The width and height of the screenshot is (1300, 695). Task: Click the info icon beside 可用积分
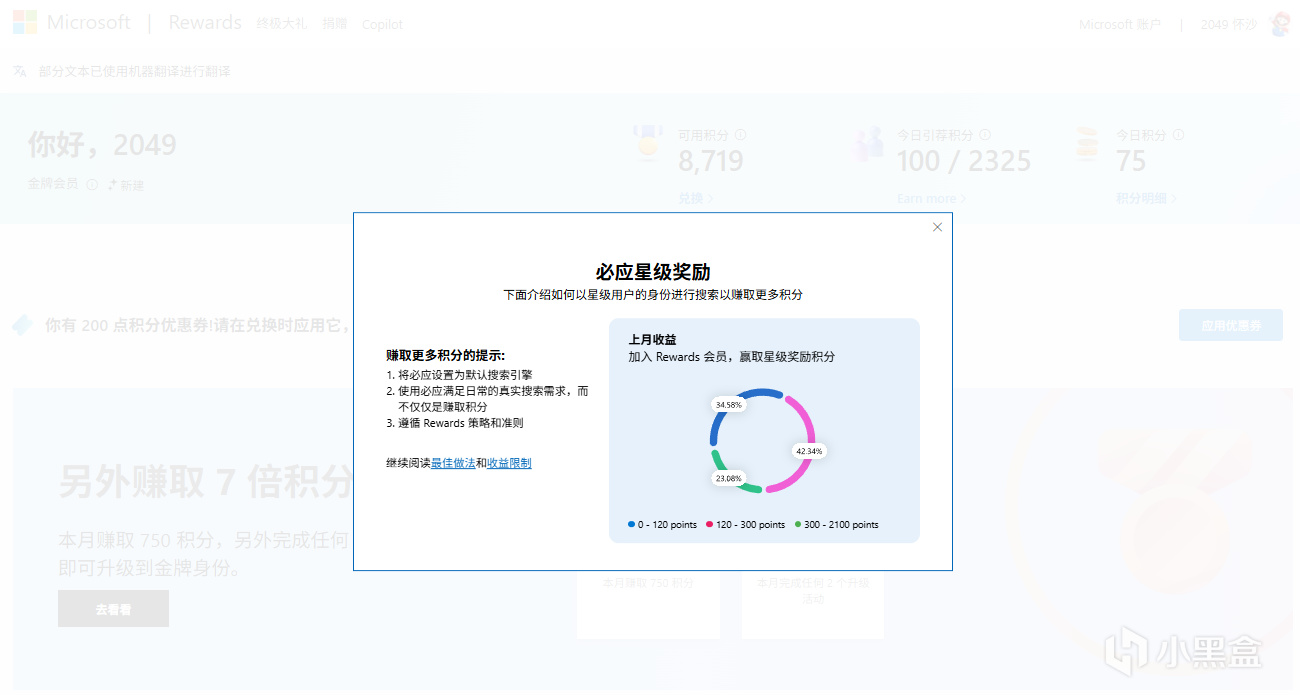(740, 135)
